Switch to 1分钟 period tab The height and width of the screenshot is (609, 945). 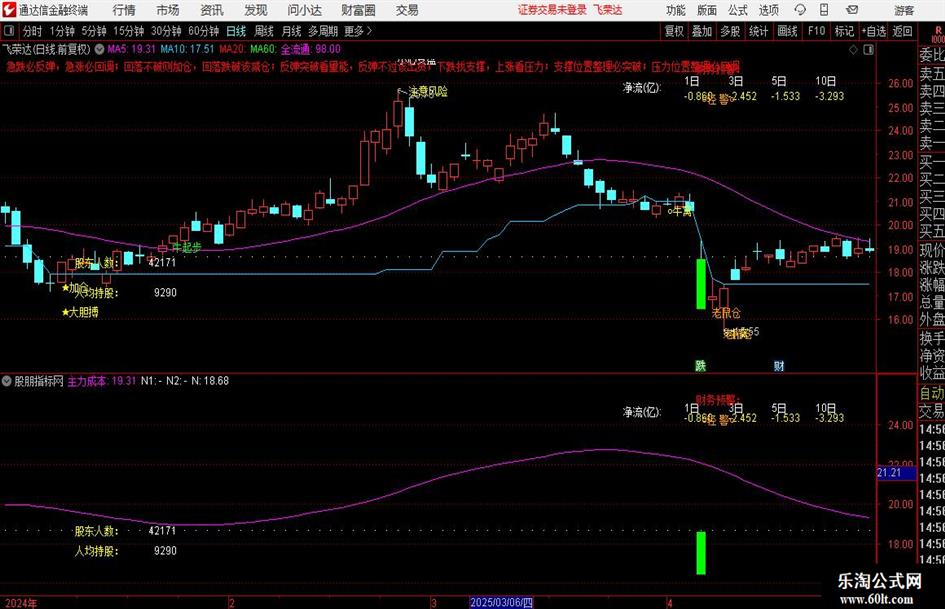62,31
